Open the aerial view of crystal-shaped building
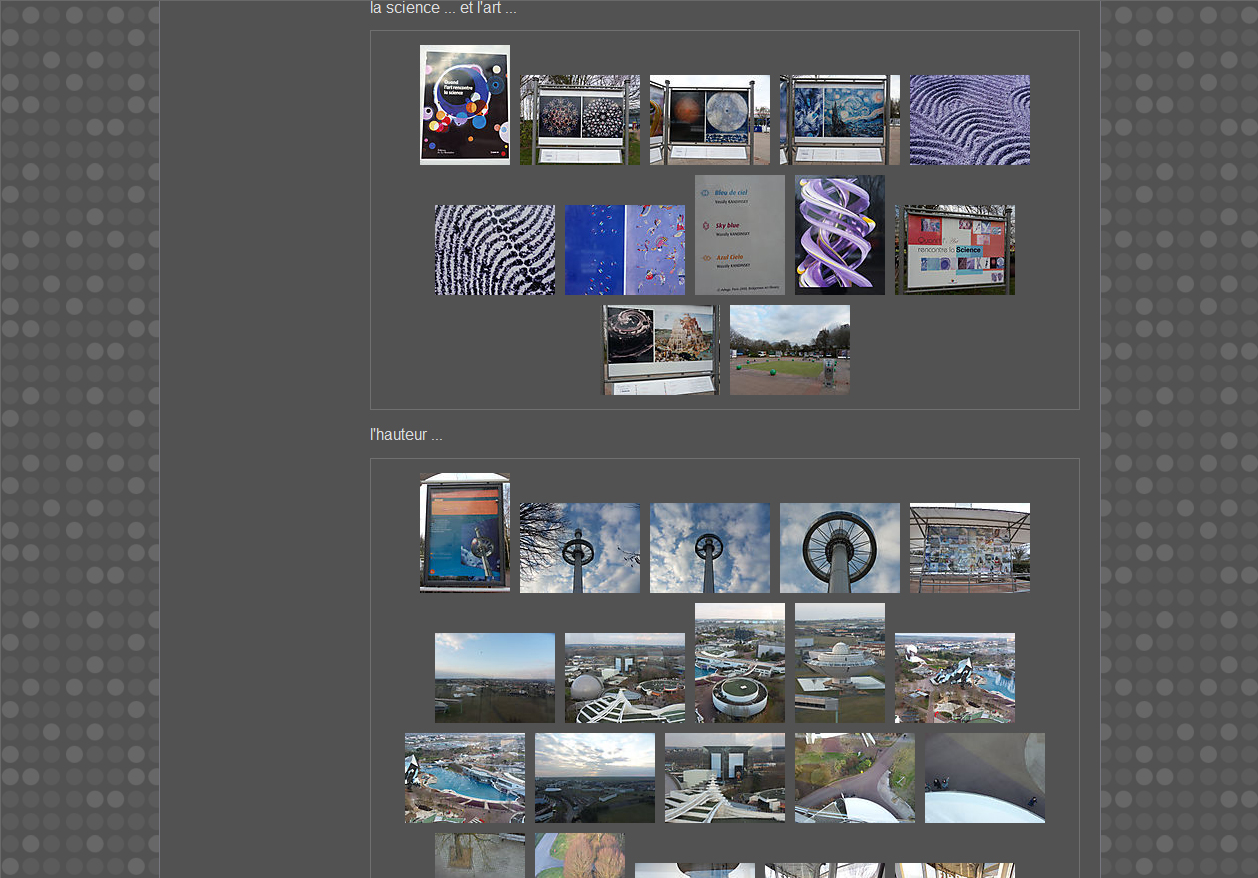 pos(954,678)
